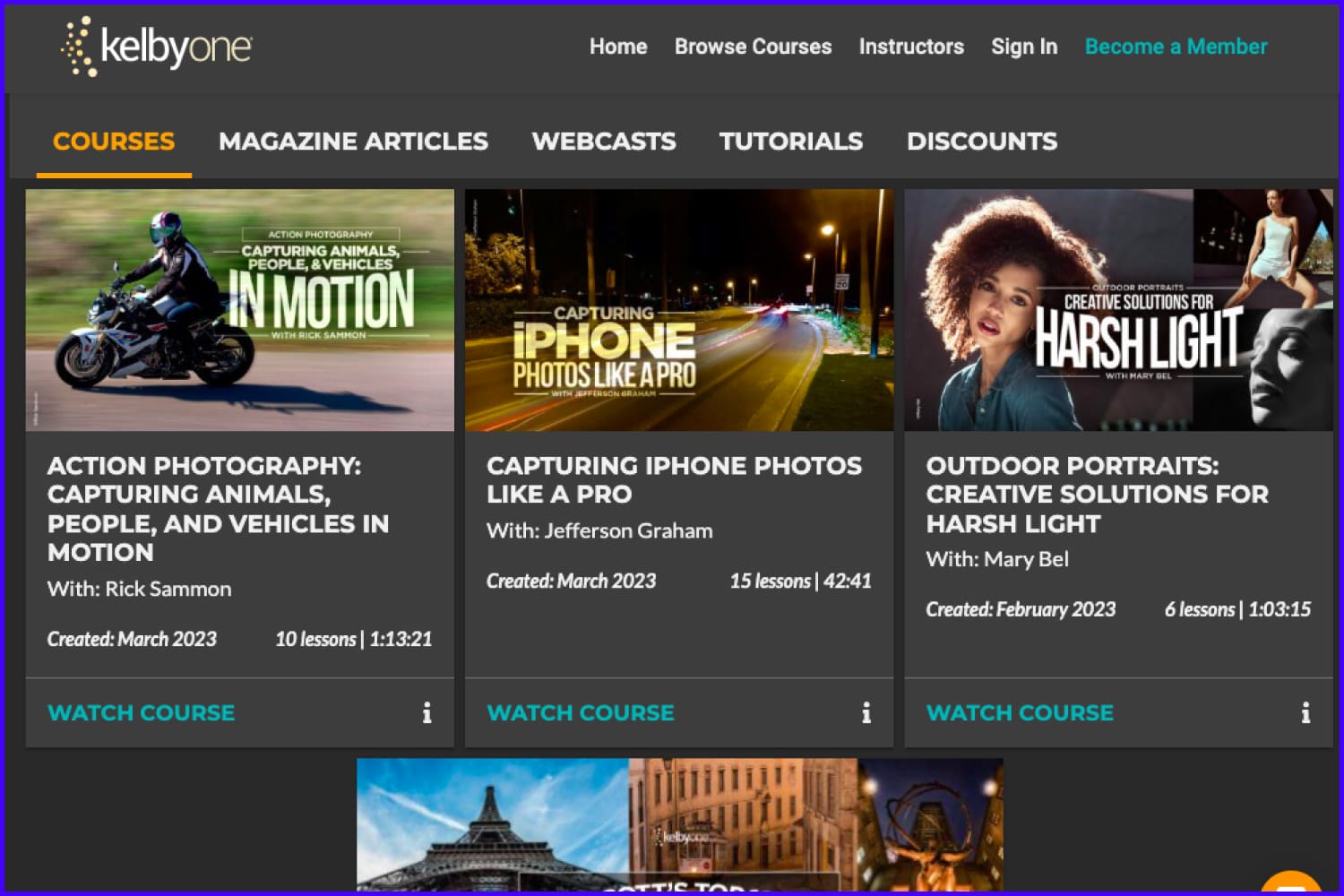
Task: Select the Courses tab
Action: tap(114, 142)
